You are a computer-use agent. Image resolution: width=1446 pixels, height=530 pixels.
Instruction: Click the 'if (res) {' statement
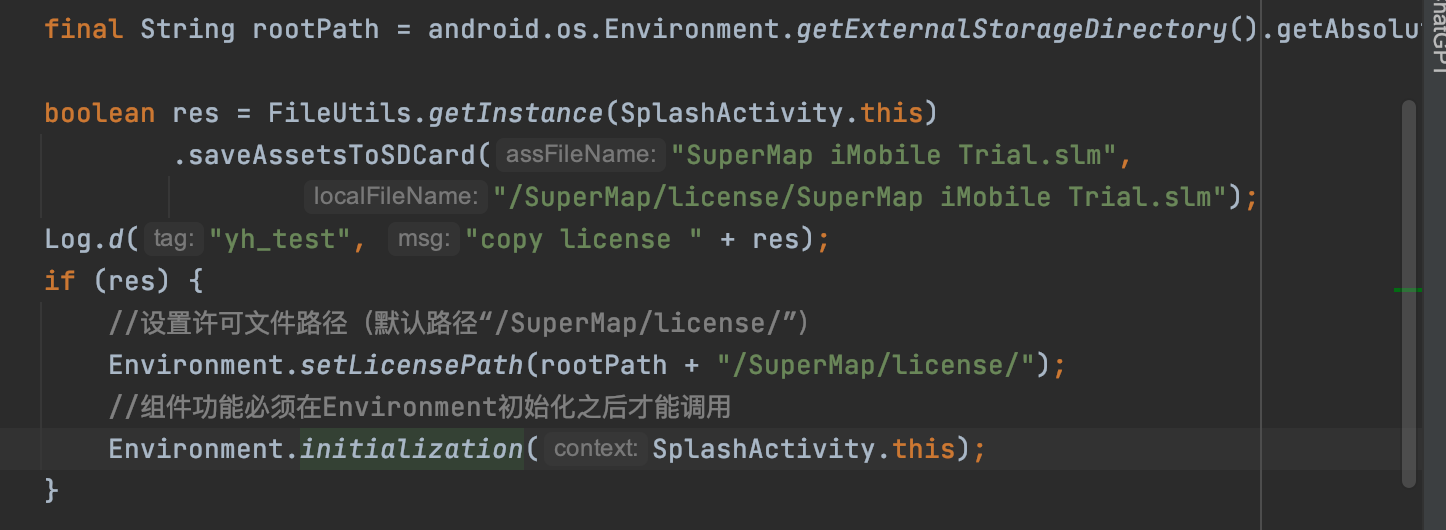click(x=124, y=281)
